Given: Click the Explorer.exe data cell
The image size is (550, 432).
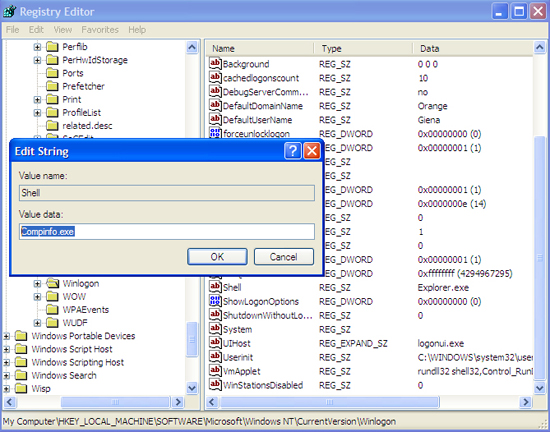Looking at the screenshot, I should tap(443, 288).
